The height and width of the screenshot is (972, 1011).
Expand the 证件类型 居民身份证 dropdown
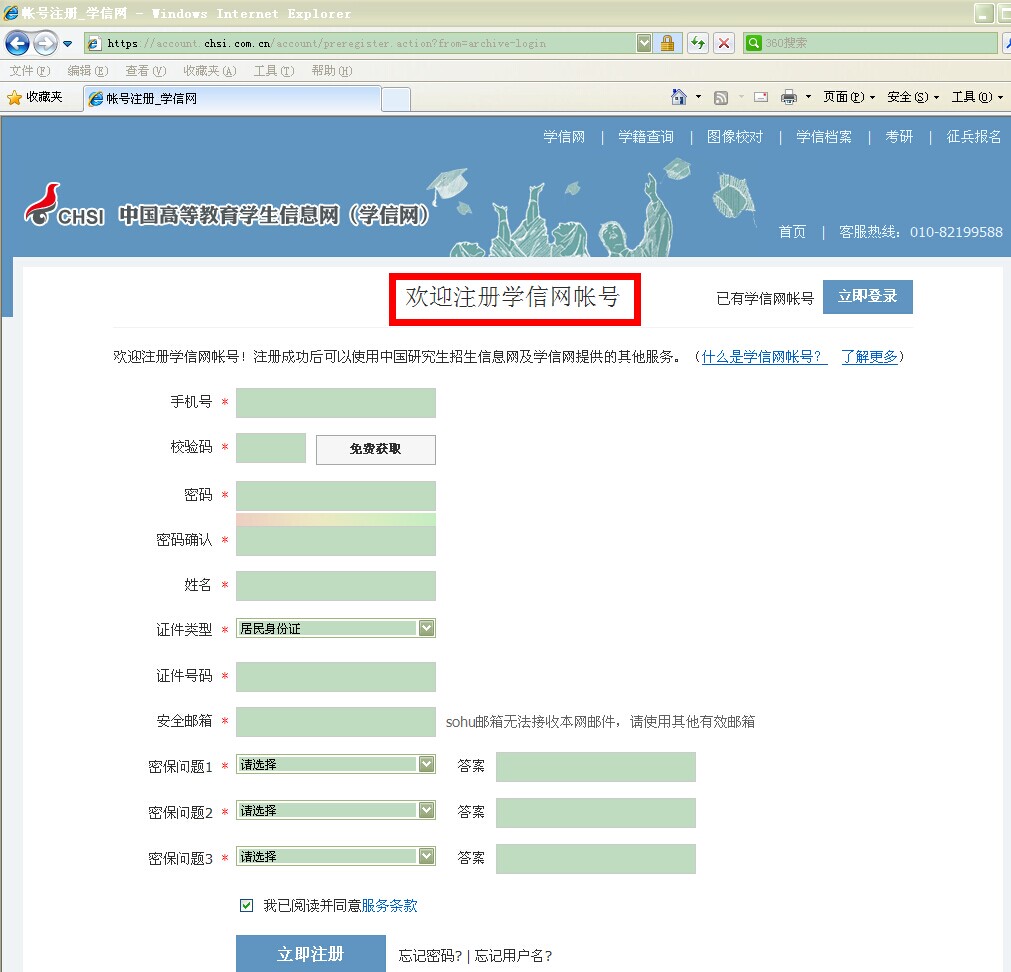[x=336, y=628]
